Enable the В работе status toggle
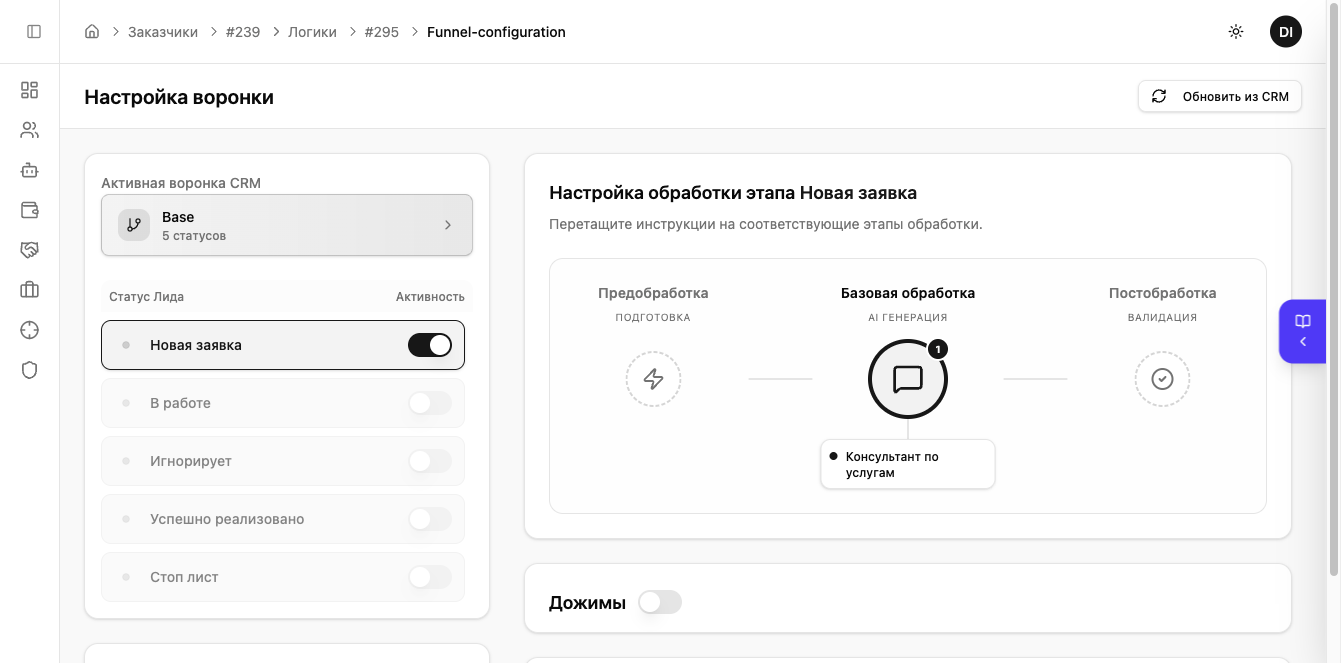Image resolution: width=1341 pixels, height=663 pixels. point(430,403)
